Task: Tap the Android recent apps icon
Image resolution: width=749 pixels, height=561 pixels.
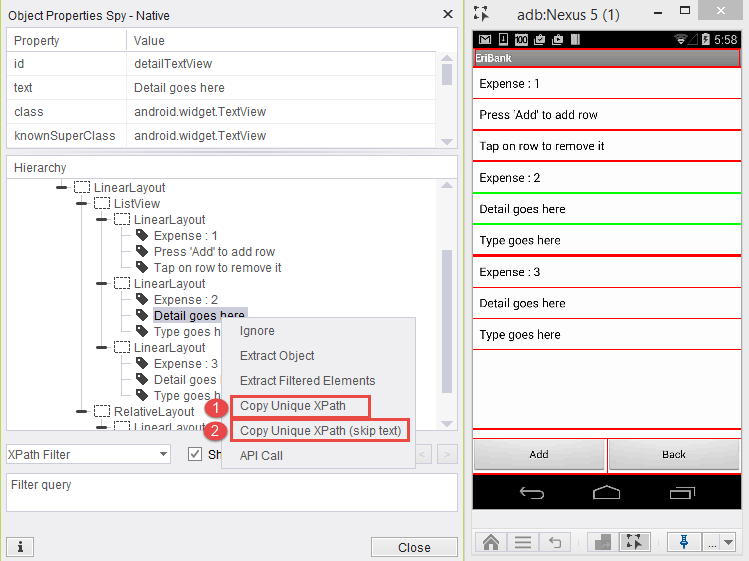Action: [x=683, y=492]
